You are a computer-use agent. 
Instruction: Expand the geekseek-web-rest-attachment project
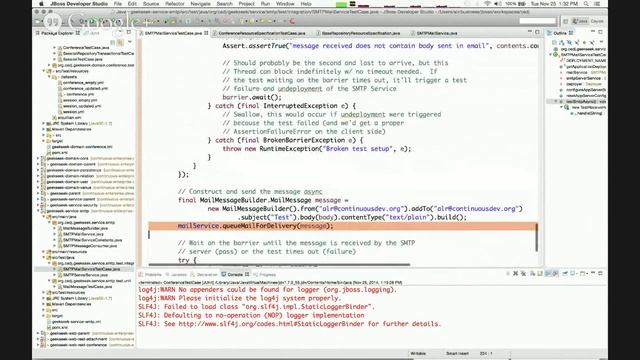click(38, 339)
